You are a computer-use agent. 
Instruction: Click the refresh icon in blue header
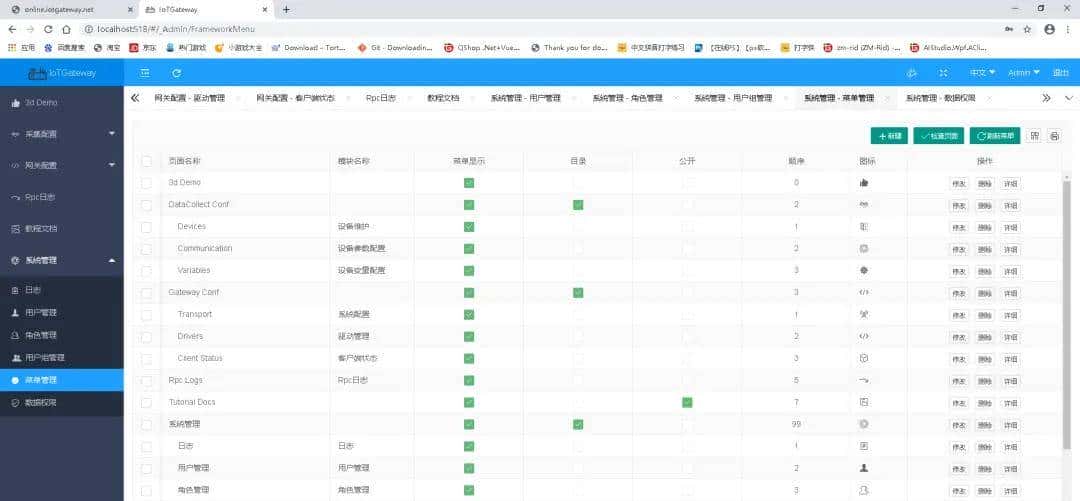click(x=176, y=72)
